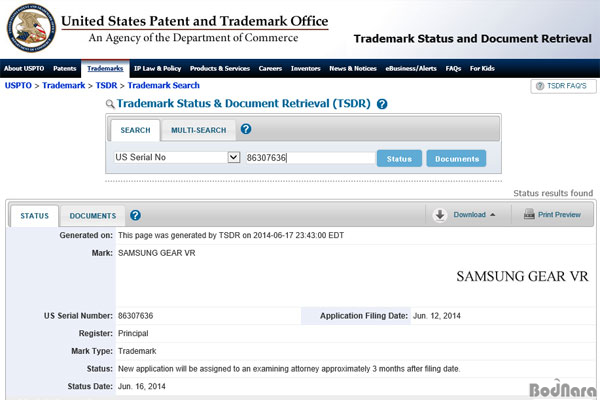
Task: Go to USPTO breadcrumb link
Action: coord(18,85)
